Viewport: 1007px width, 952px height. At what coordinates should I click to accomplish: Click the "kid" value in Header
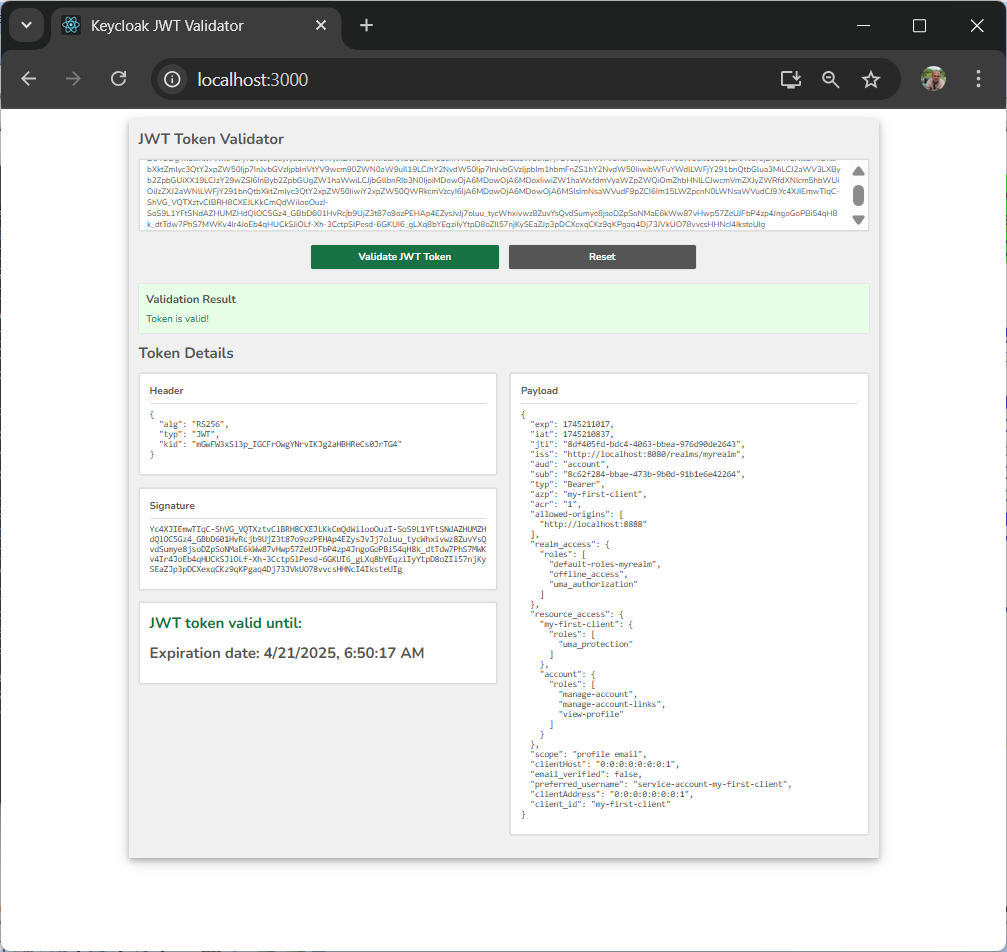pos(297,445)
